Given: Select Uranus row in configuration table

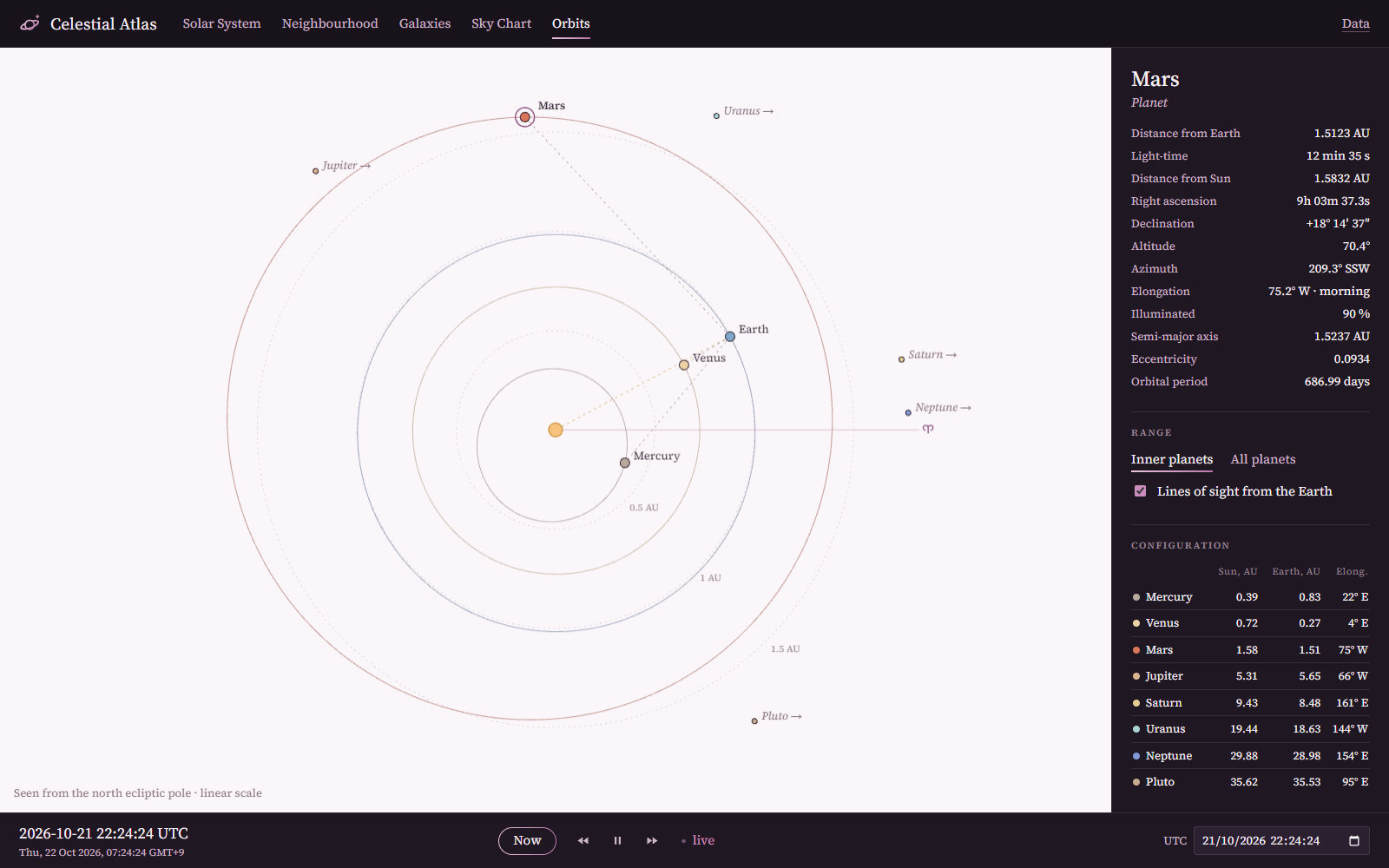Looking at the screenshot, I should click(1250, 729).
